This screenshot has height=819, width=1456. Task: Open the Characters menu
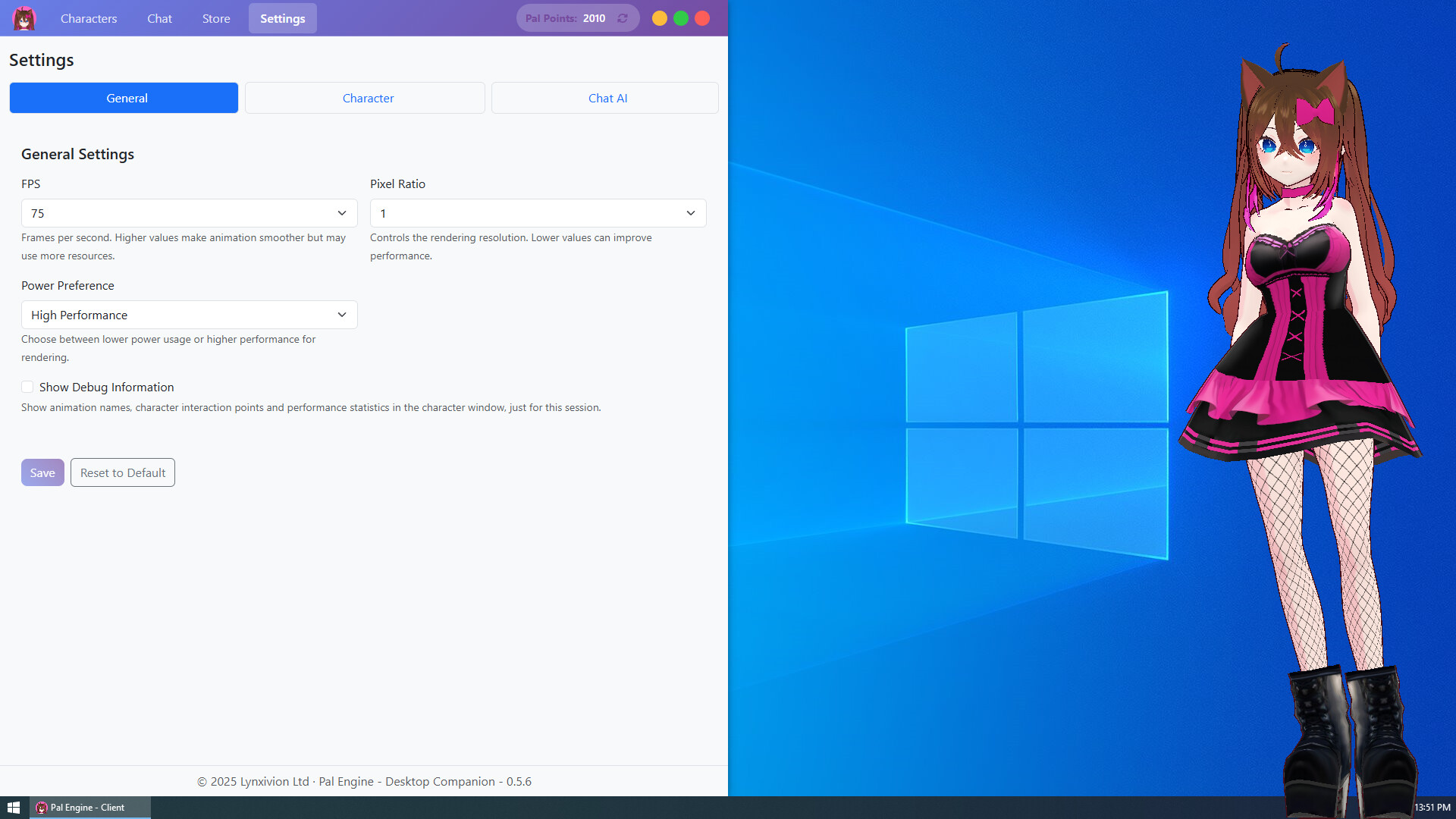pyautogui.click(x=89, y=18)
